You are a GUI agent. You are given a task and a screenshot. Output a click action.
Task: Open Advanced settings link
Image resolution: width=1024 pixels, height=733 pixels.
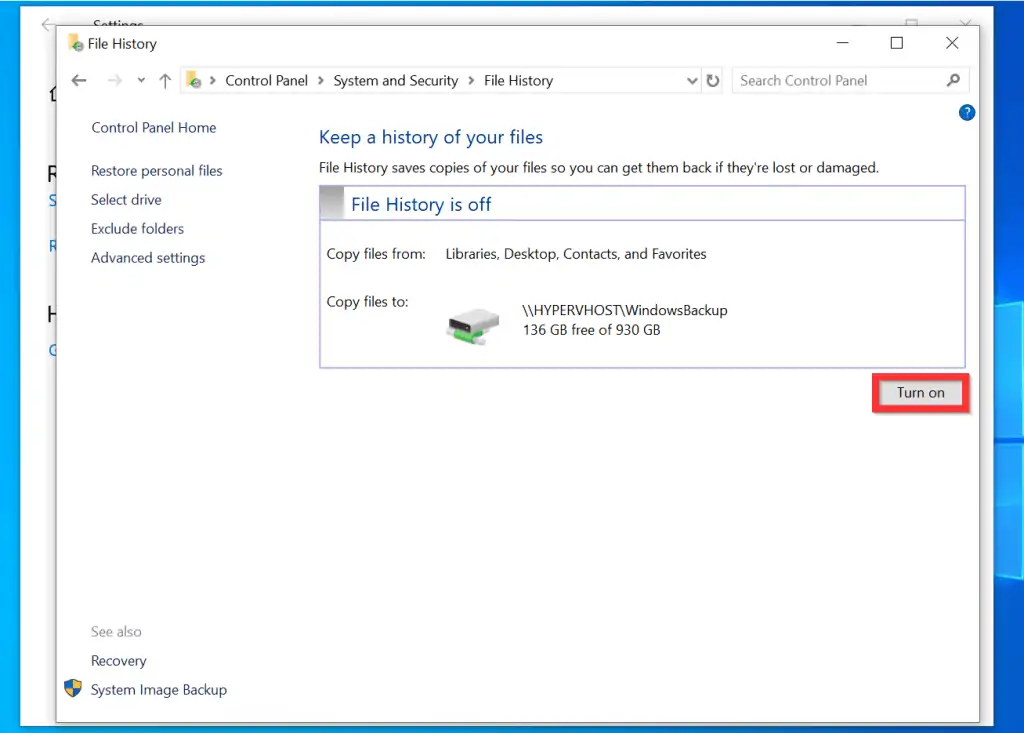(x=148, y=258)
